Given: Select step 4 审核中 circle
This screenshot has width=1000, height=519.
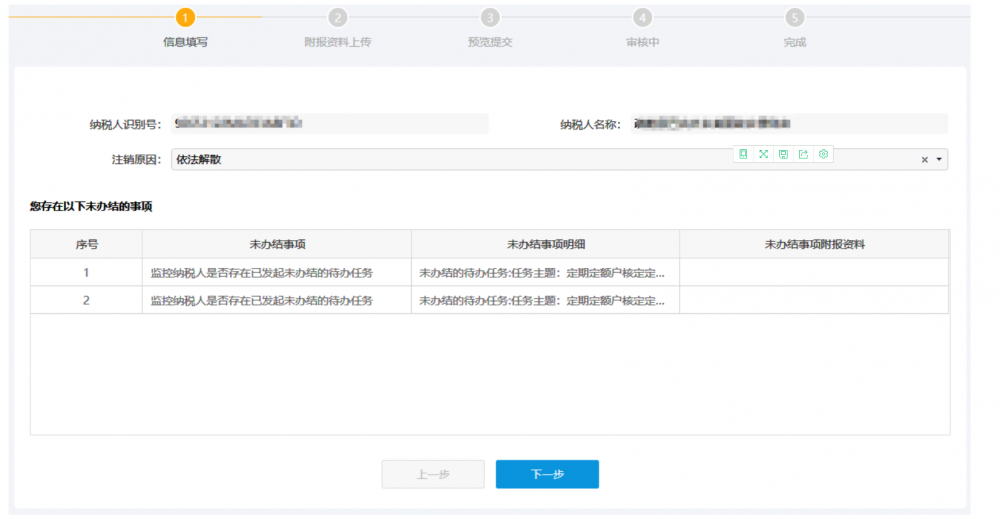Looking at the screenshot, I should tap(642, 18).
